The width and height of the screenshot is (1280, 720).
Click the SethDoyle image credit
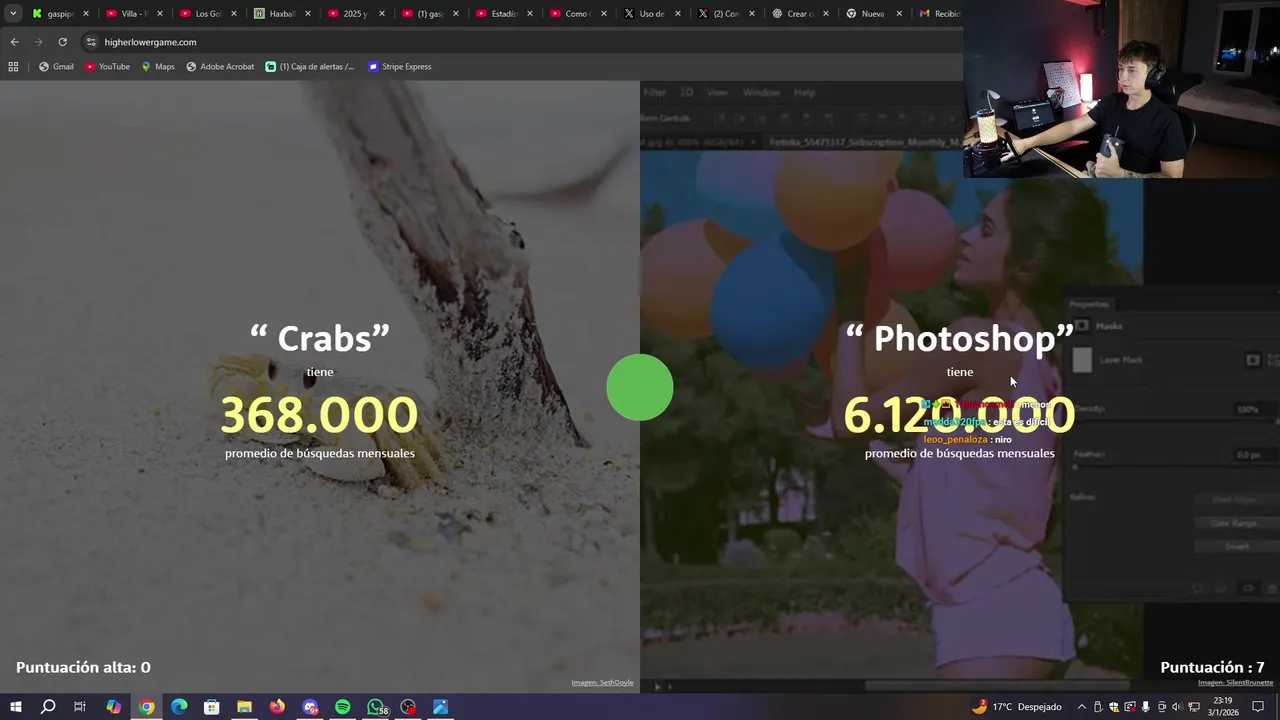(602, 683)
